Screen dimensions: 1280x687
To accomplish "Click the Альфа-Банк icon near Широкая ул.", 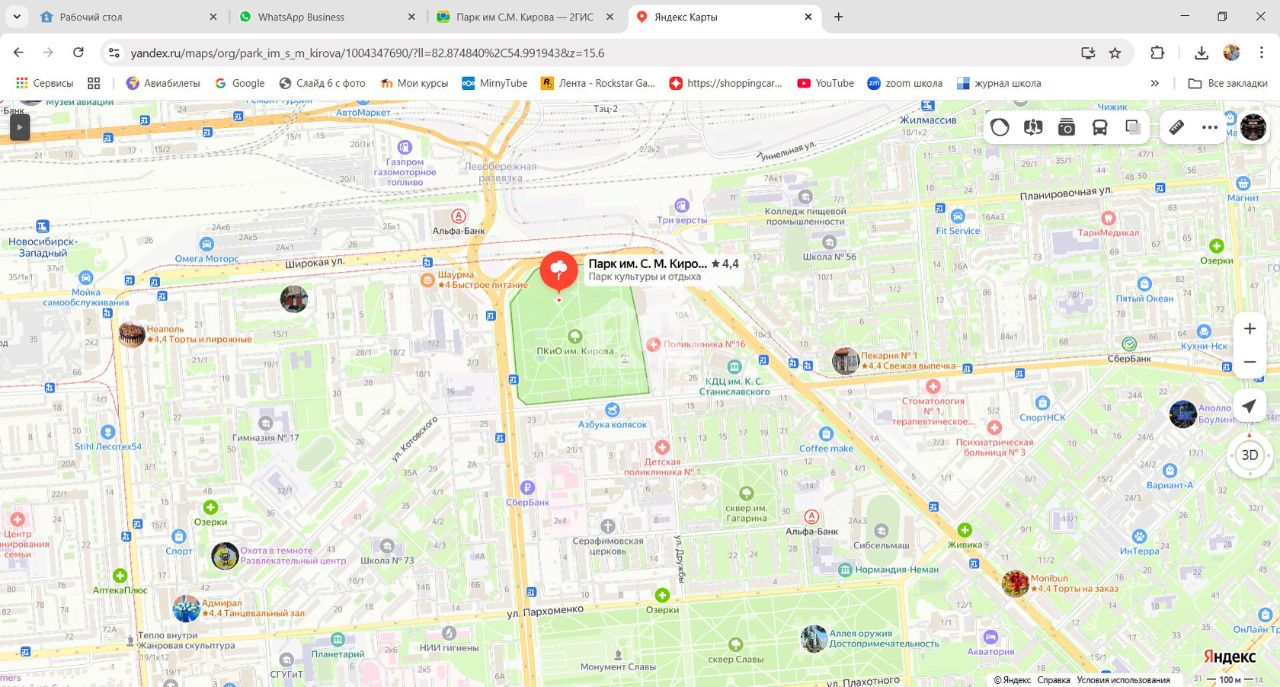I will click(458, 215).
